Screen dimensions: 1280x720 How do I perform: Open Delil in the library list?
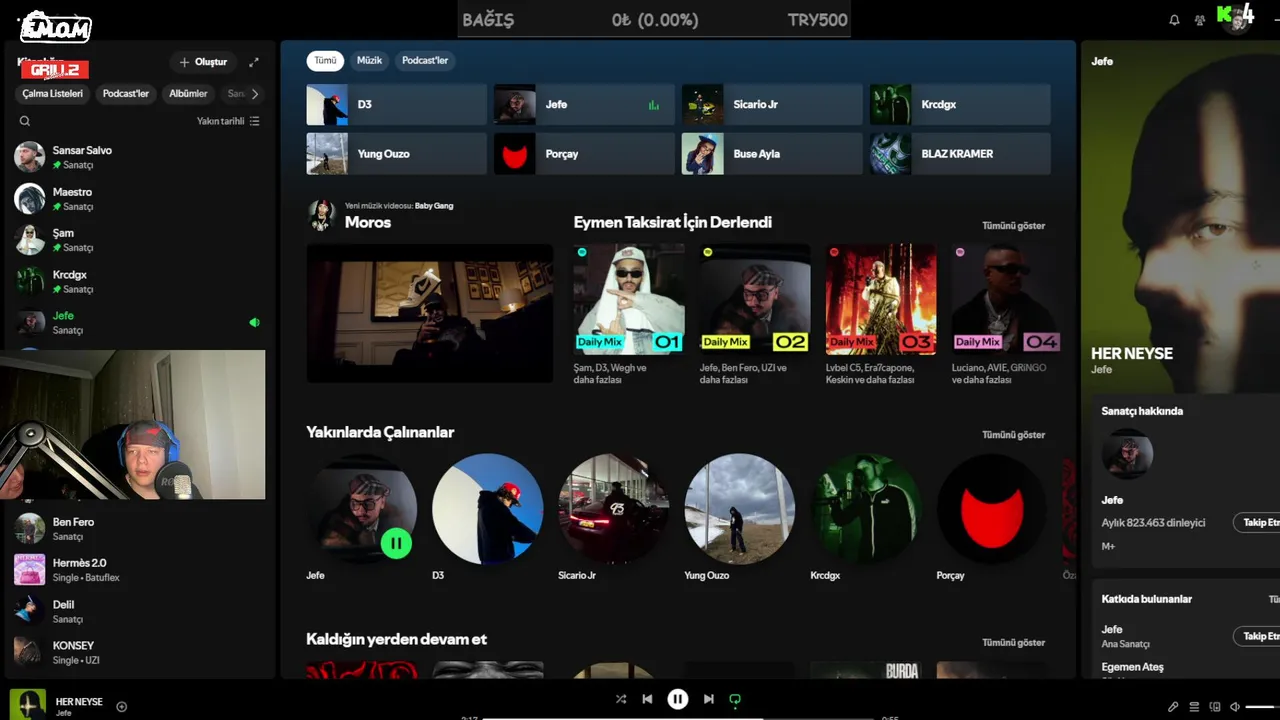138,611
